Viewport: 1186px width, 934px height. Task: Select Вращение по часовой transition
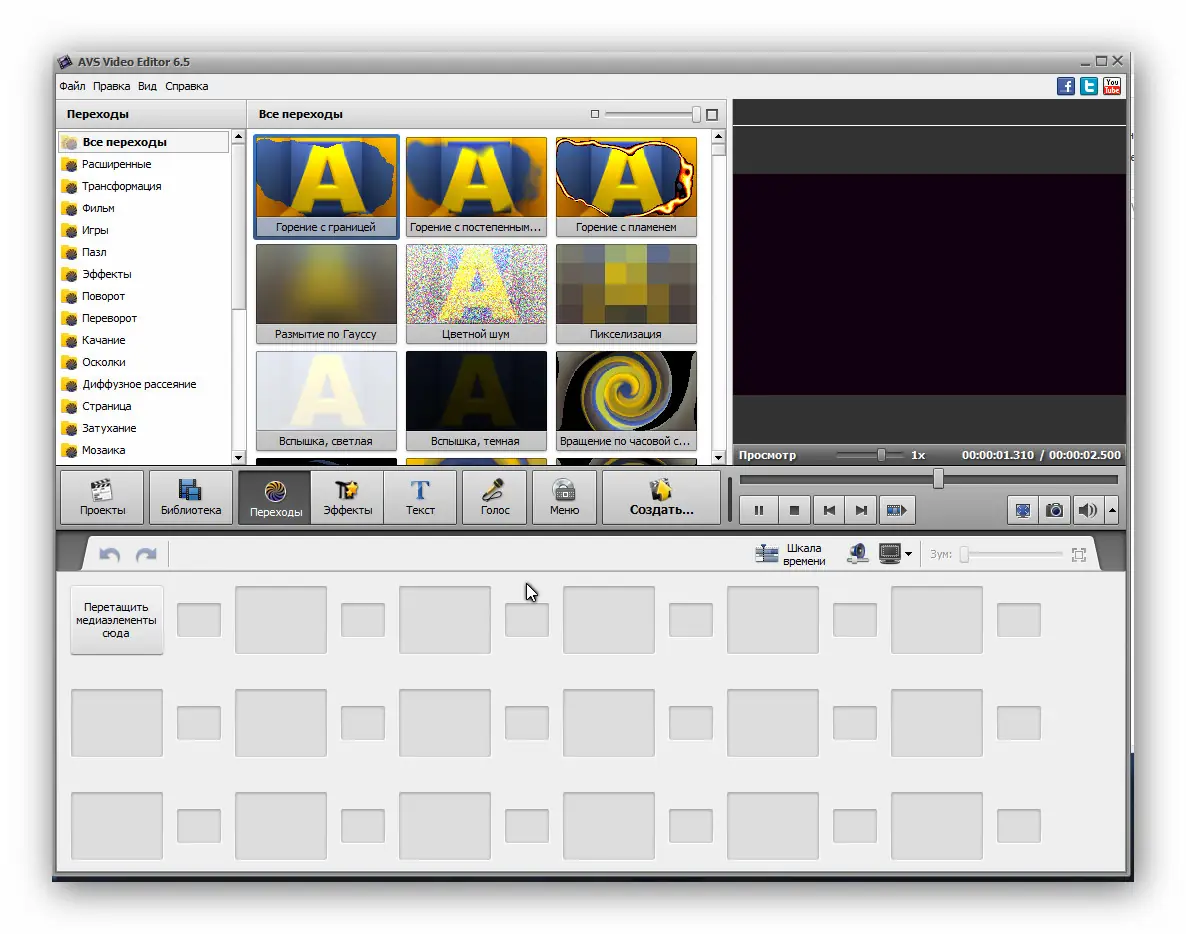click(x=626, y=401)
